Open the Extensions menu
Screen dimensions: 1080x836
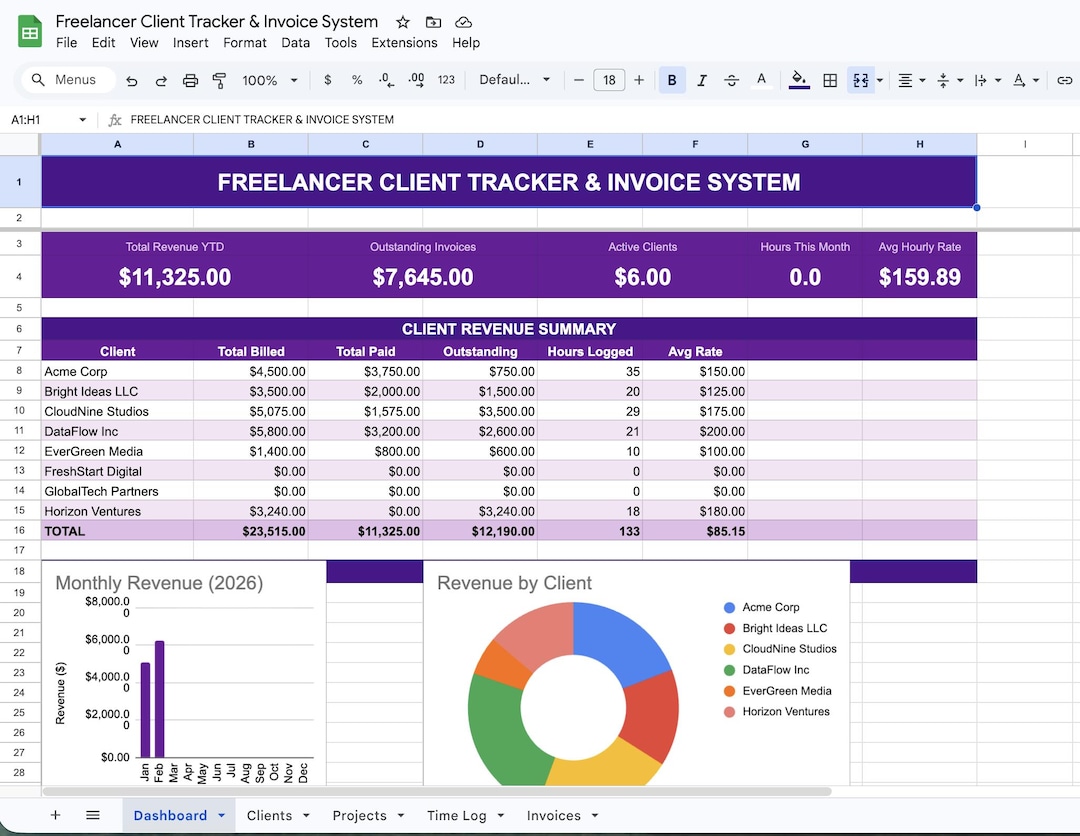[x=404, y=43]
